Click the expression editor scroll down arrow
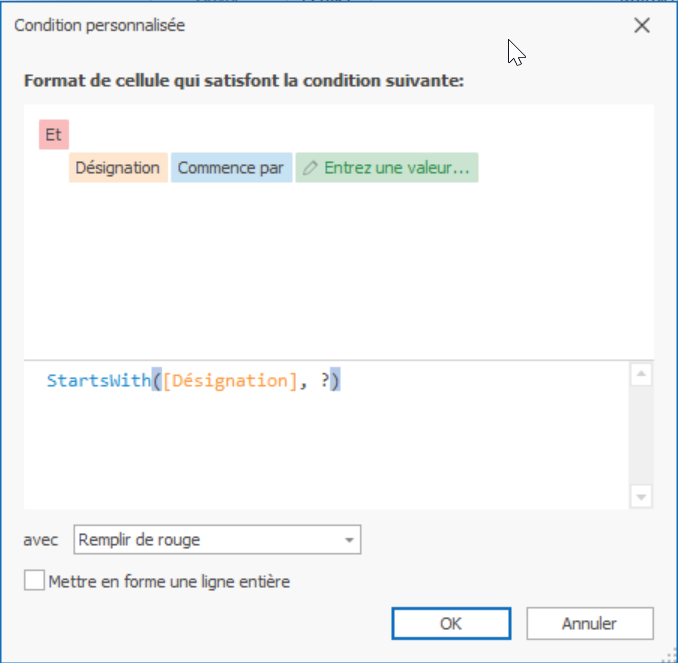The image size is (678, 663). [x=641, y=496]
